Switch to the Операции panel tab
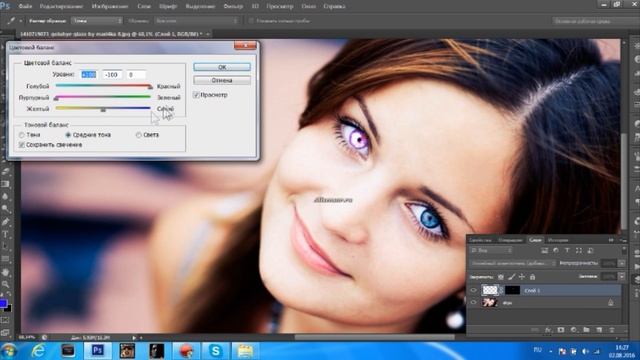 click(510, 240)
